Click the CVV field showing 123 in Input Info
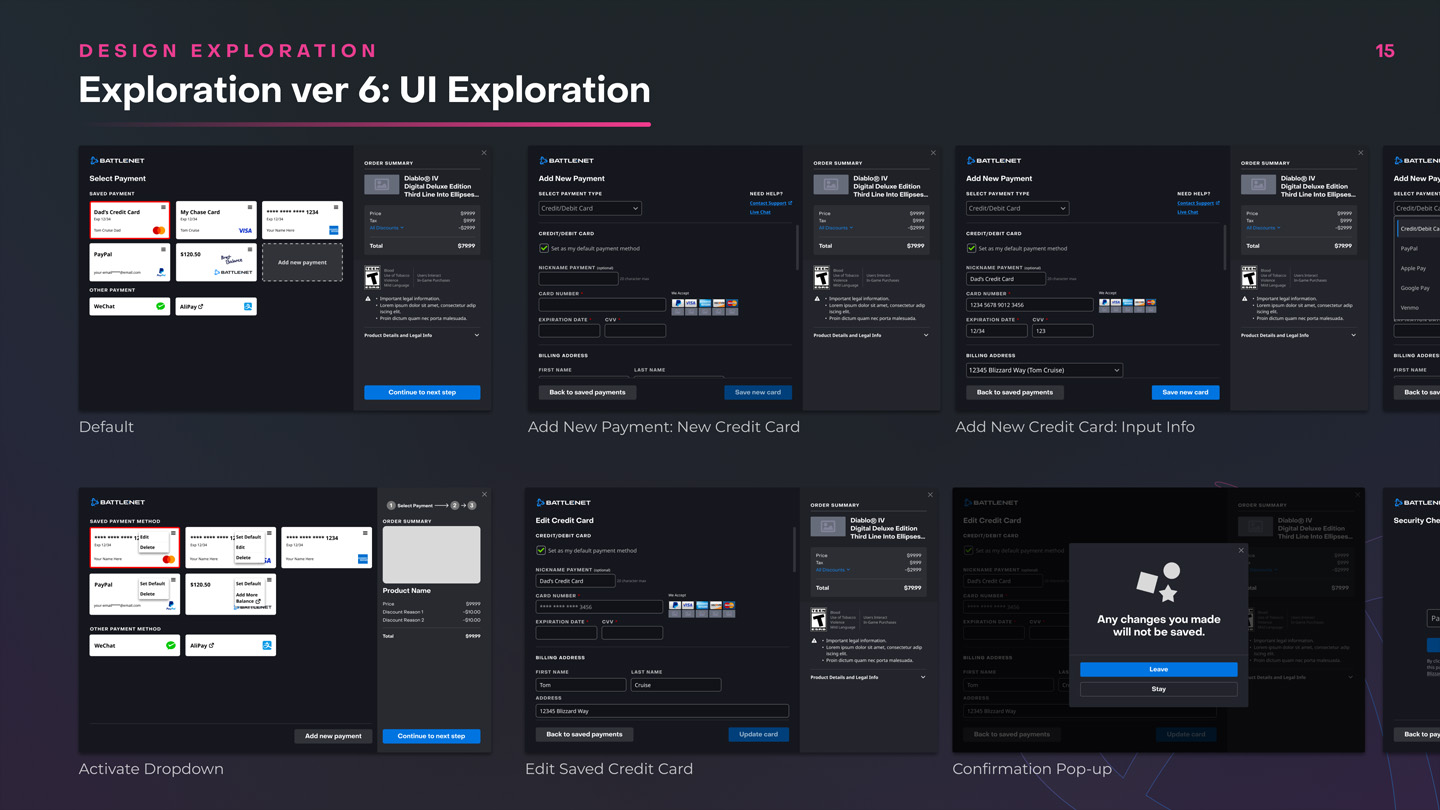1440x810 pixels. click(x=1062, y=330)
